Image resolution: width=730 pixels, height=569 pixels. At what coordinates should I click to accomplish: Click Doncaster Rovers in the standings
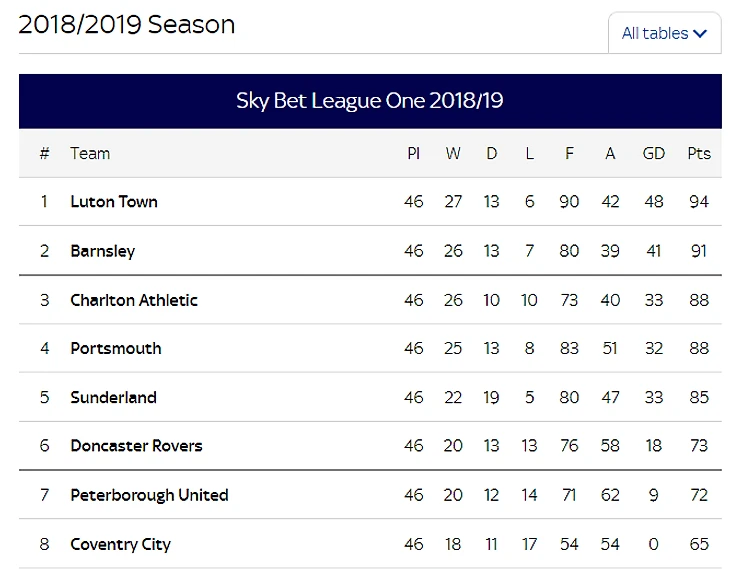pos(136,446)
